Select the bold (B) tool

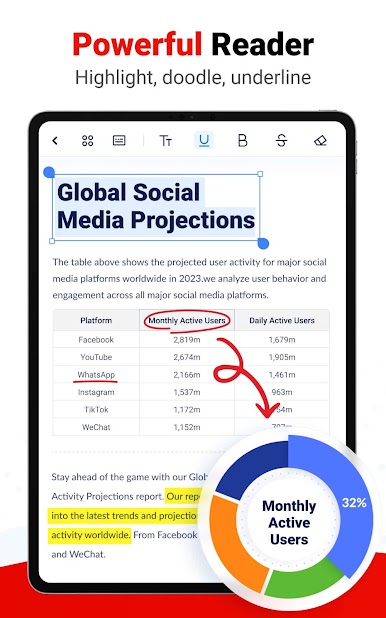point(242,140)
